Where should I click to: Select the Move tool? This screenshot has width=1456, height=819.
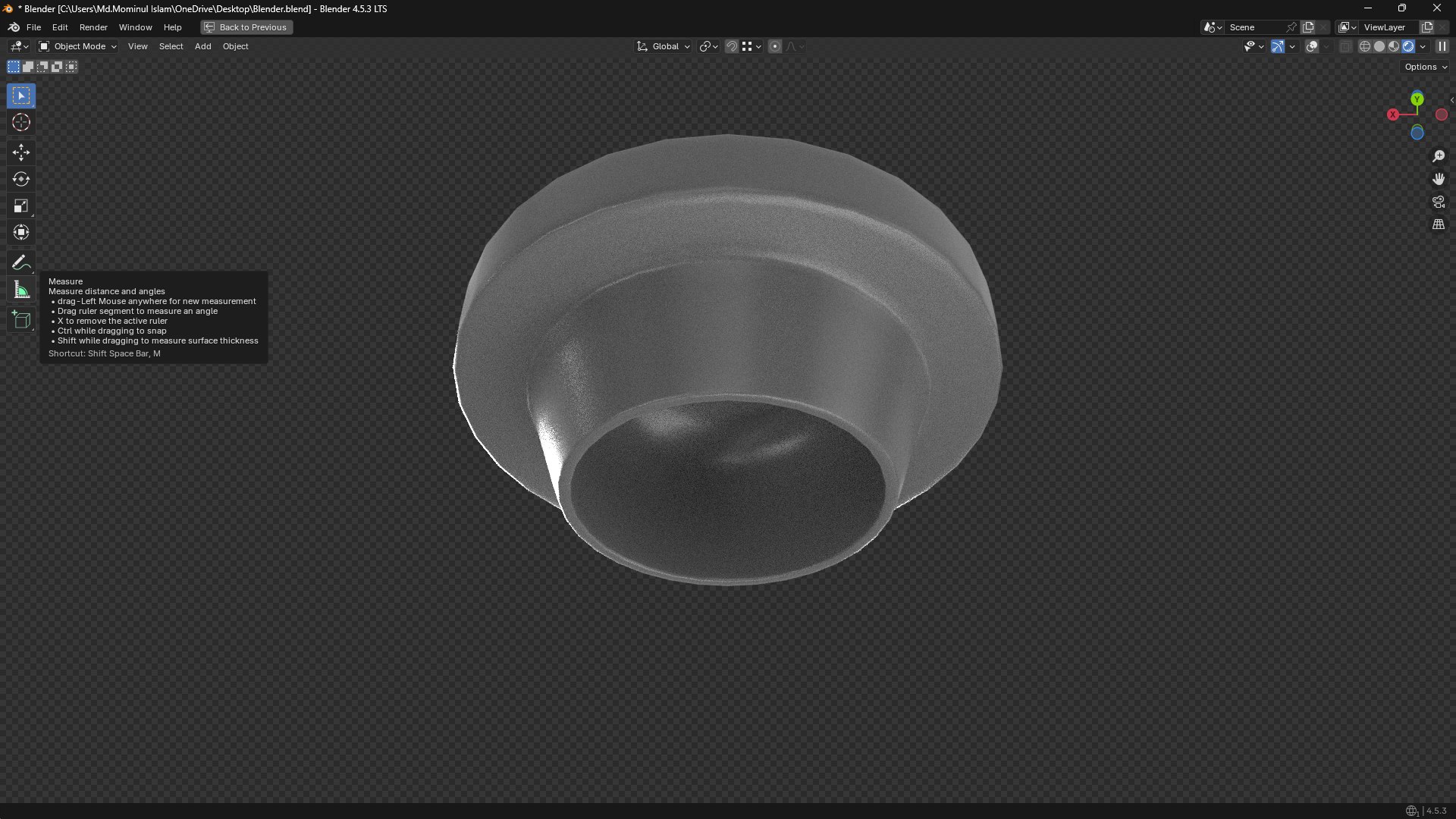pyautogui.click(x=21, y=152)
